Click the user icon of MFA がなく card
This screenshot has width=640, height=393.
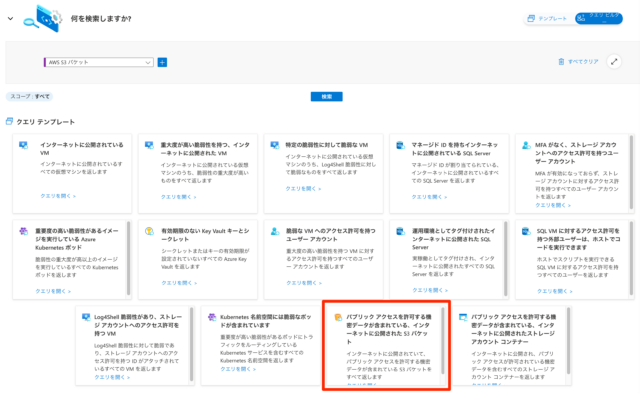pyautogui.click(x=526, y=145)
